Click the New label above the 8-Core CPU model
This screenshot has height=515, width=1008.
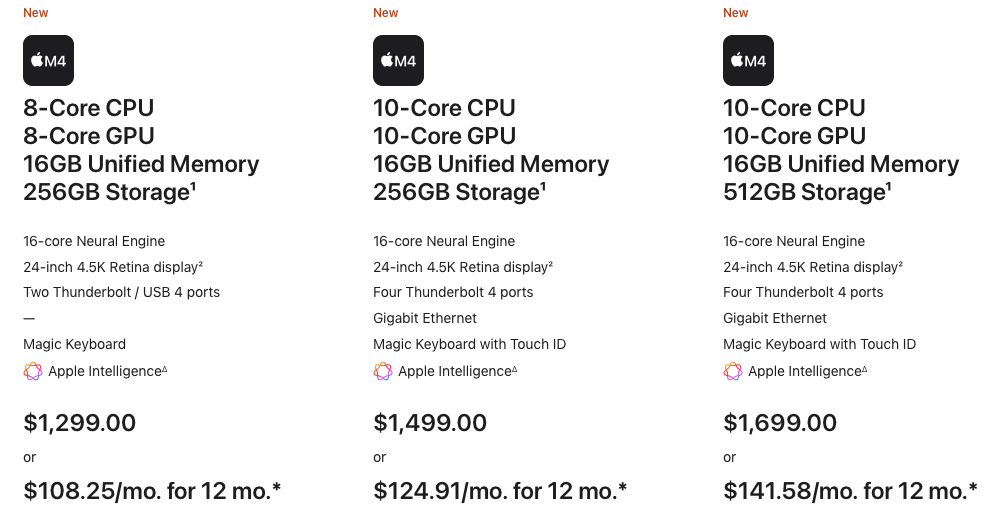pos(36,13)
